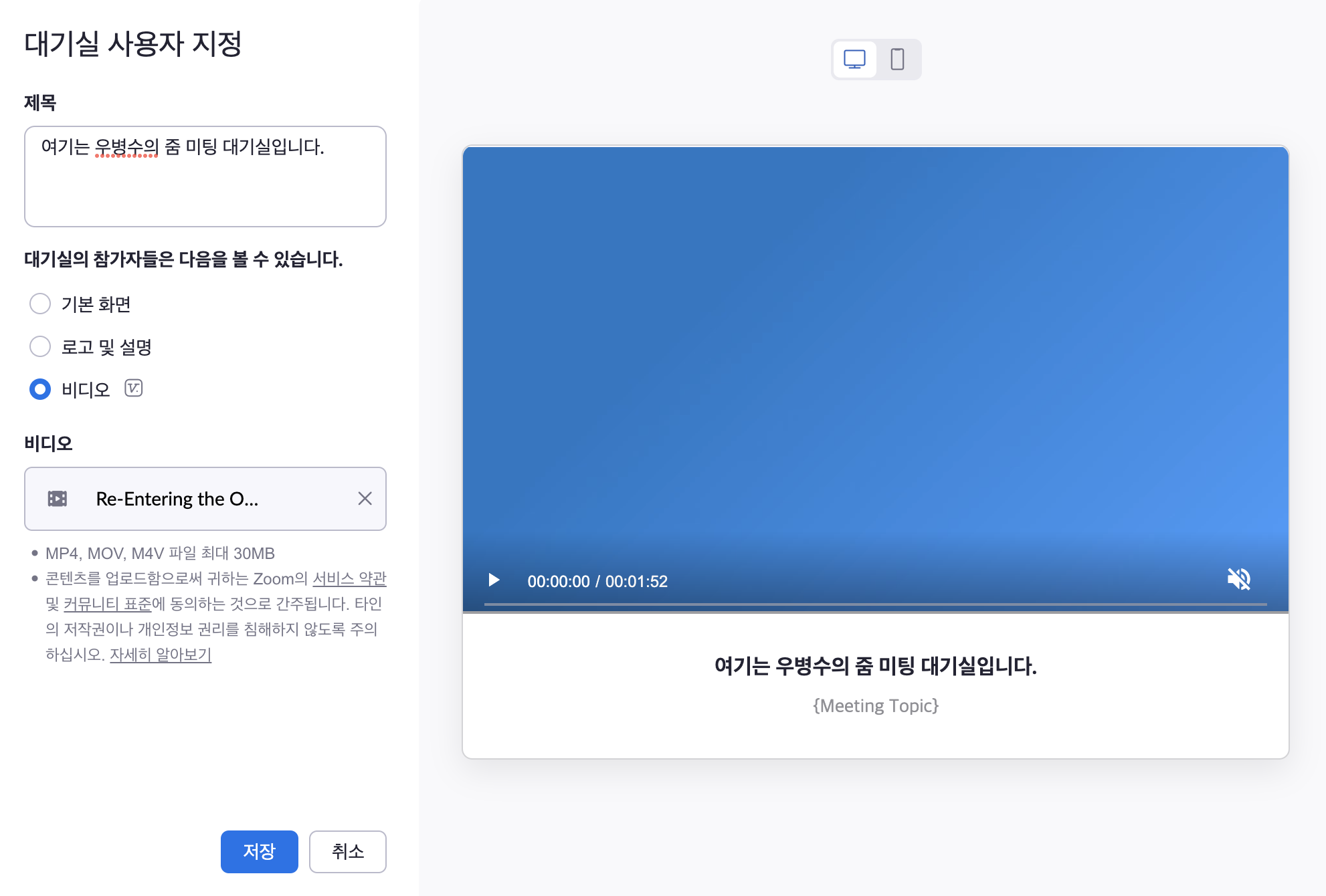Switch to desktop preview mode
The height and width of the screenshot is (896, 1326).
coord(854,60)
